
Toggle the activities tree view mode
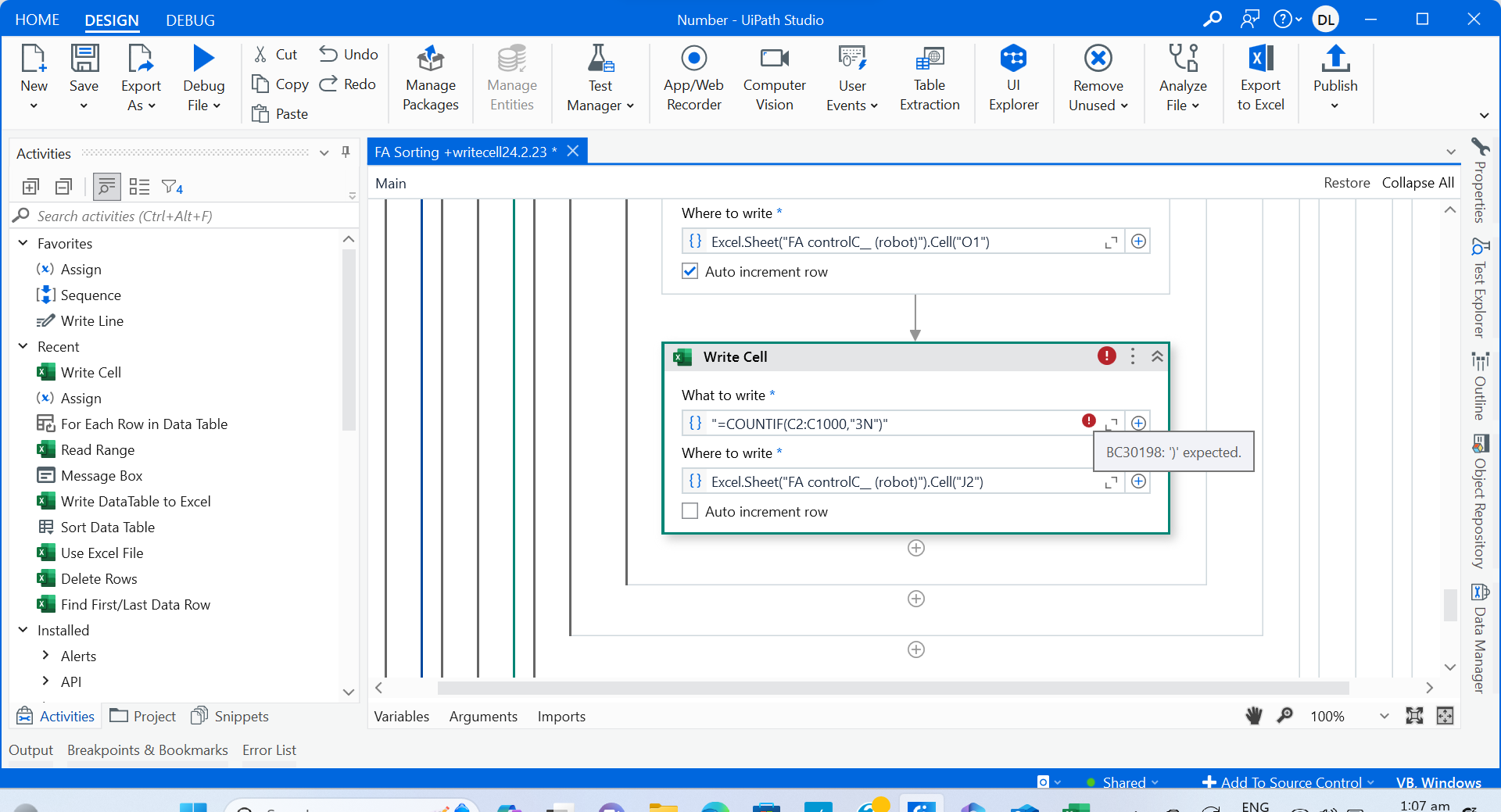coord(106,187)
